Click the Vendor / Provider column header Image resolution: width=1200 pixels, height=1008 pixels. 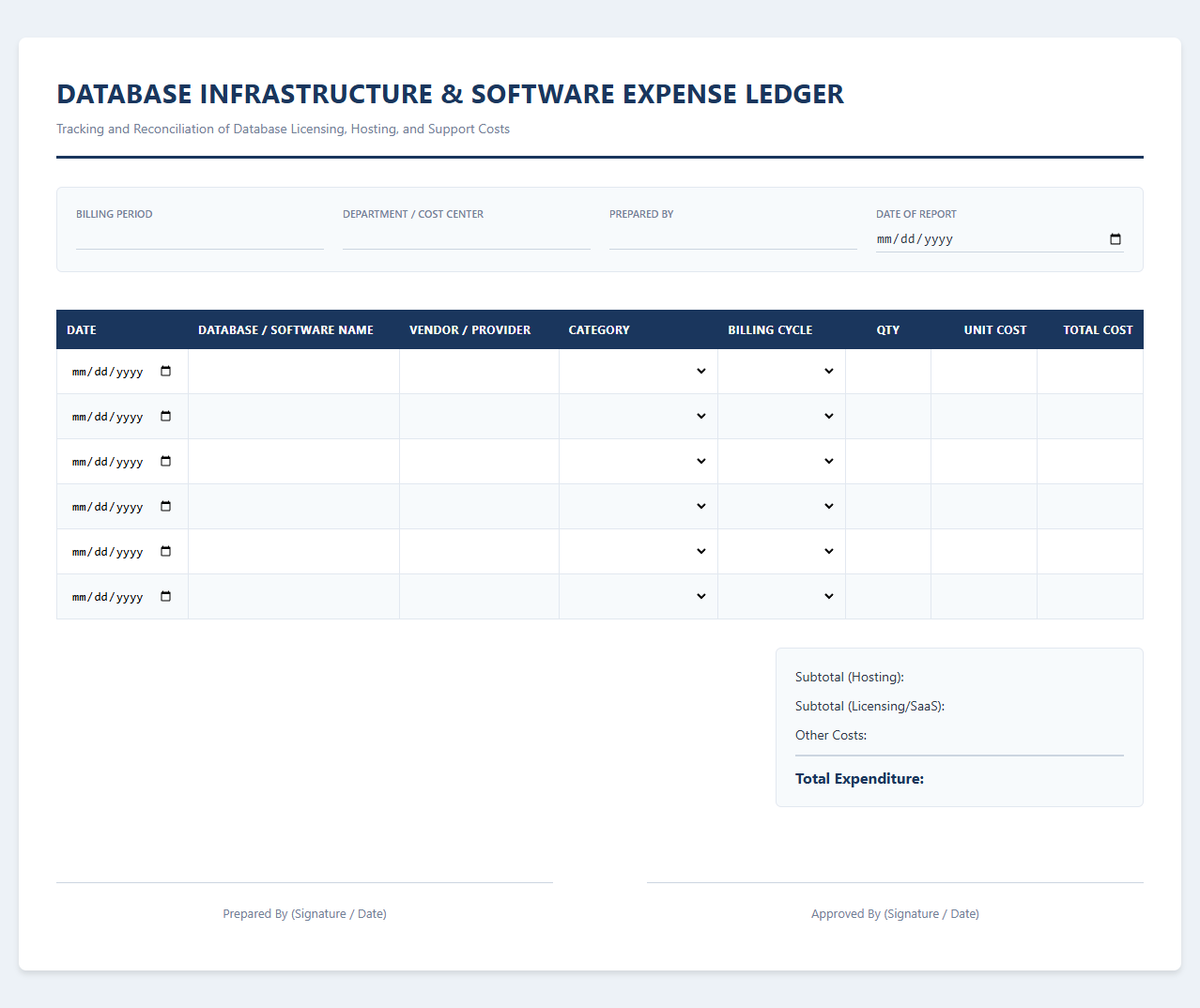tap(469, 330)
